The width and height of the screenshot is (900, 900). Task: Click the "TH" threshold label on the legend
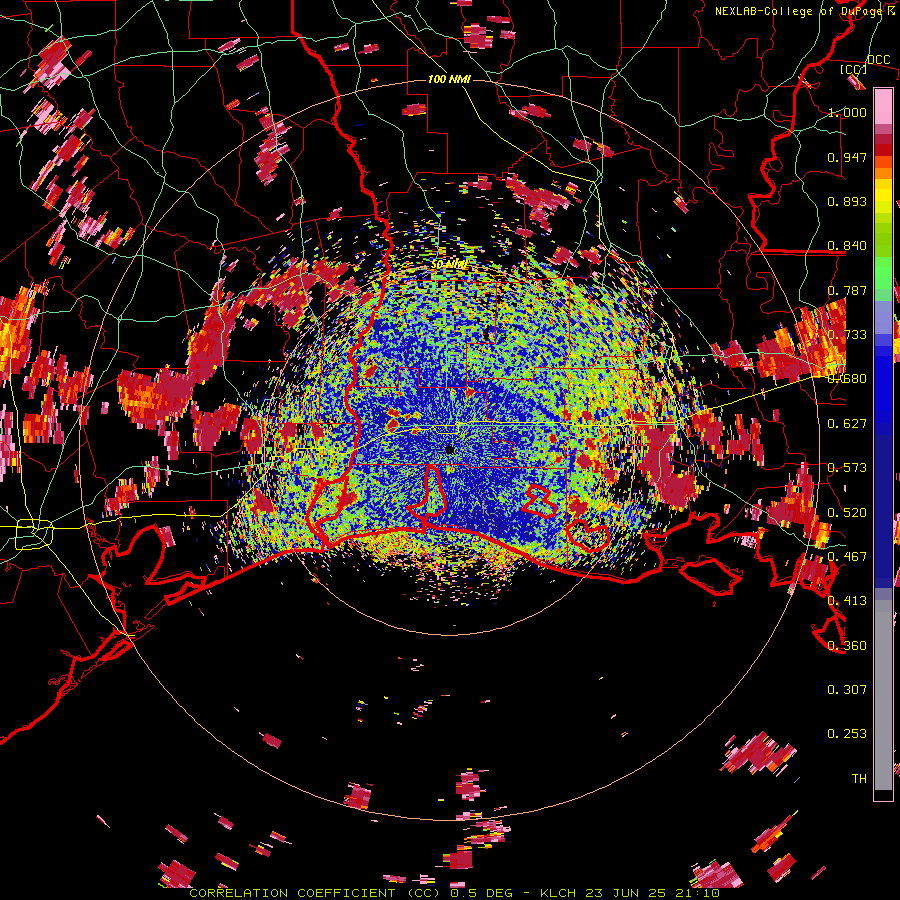pos(859,778)
